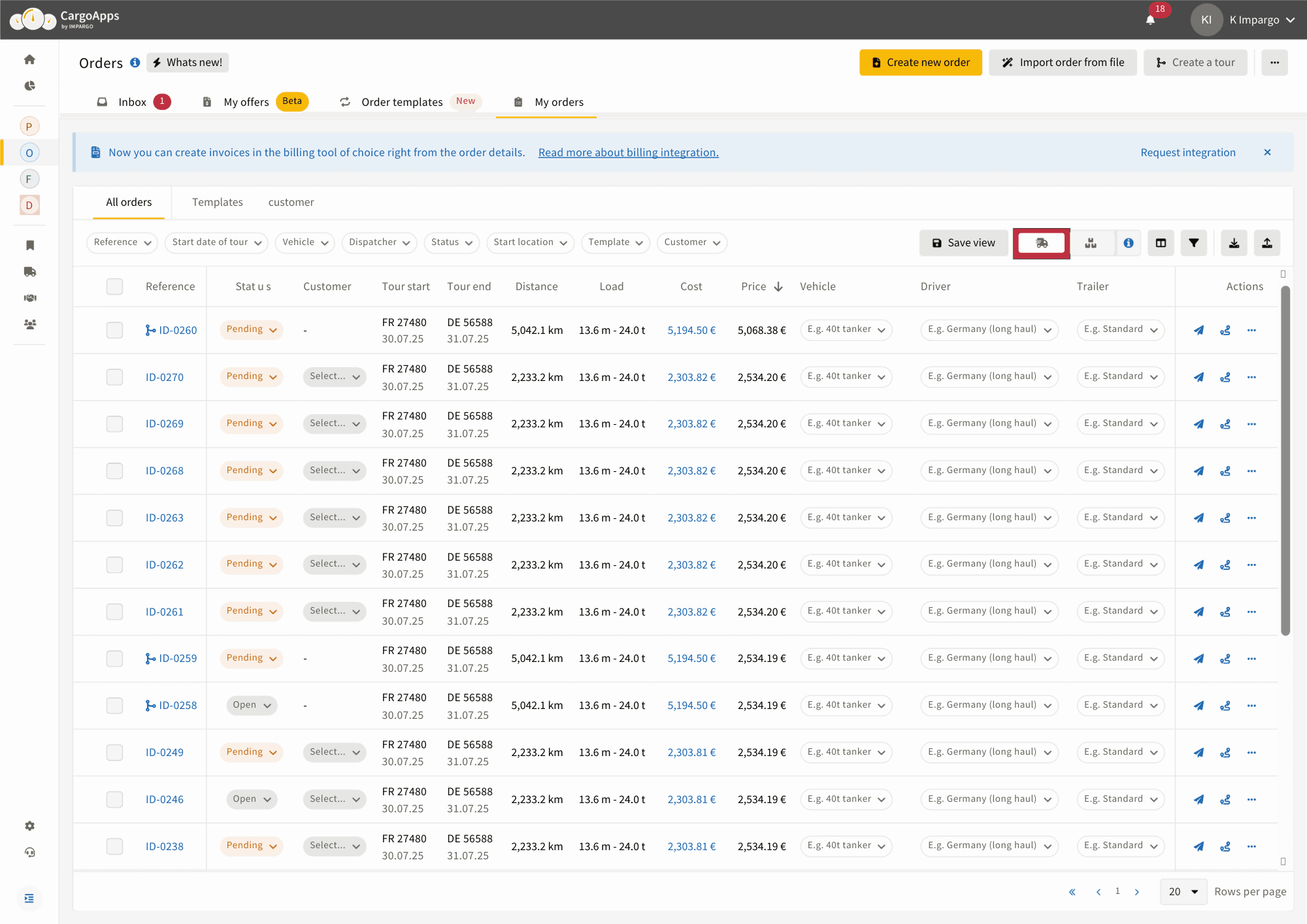Click the truck view icon in toolbar

(x=1042, y=243)
